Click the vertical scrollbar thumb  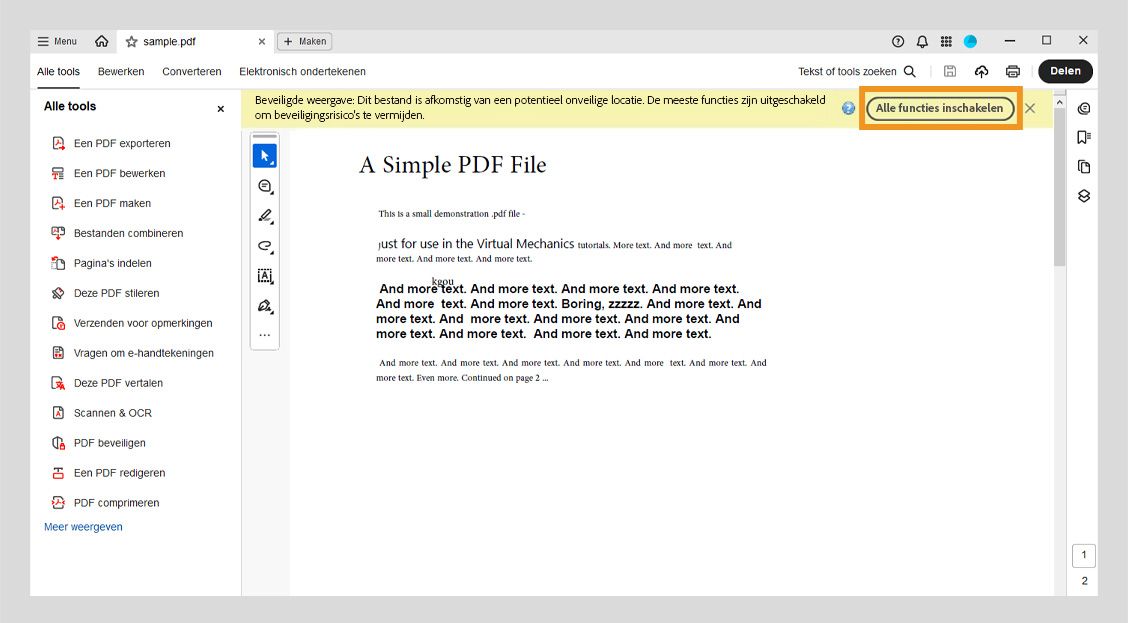[x=1059, y=187]
